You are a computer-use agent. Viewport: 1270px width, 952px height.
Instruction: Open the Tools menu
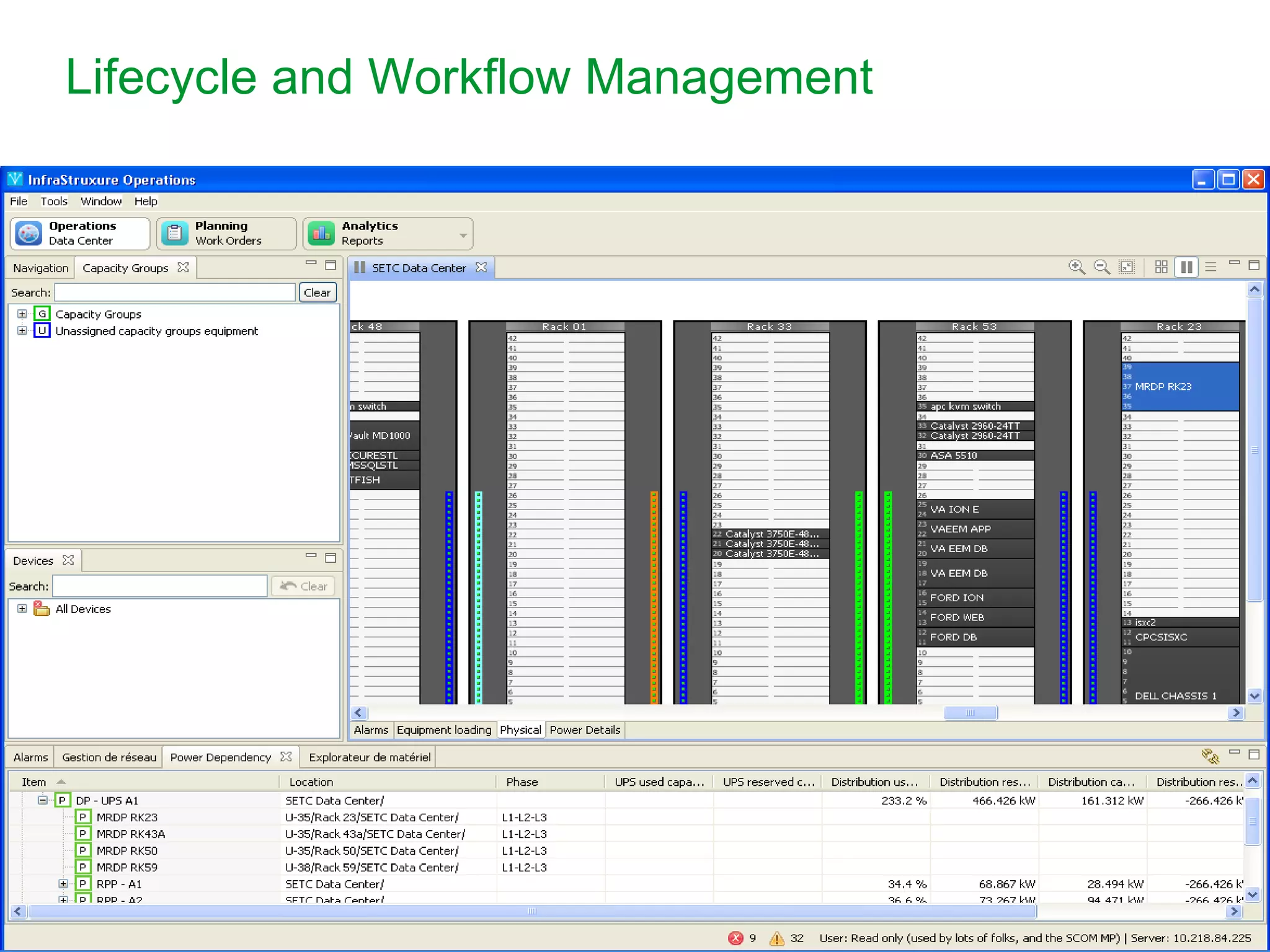54,201
